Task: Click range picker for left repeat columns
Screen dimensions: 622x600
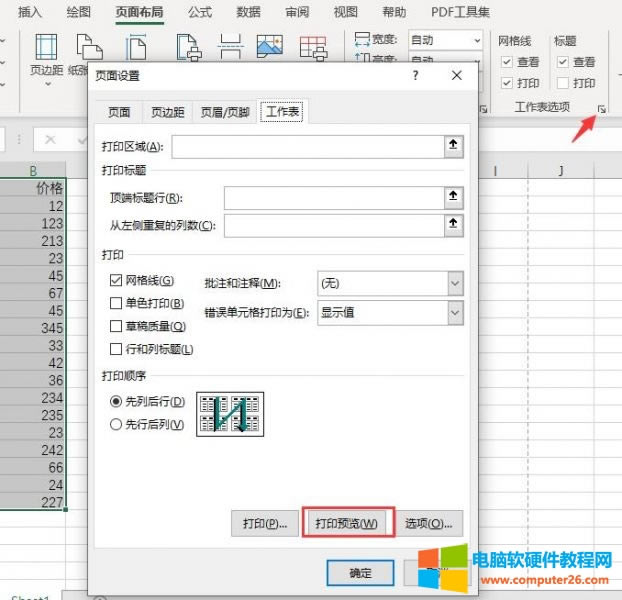Action: pyautogui.click(x=454, y=225)
